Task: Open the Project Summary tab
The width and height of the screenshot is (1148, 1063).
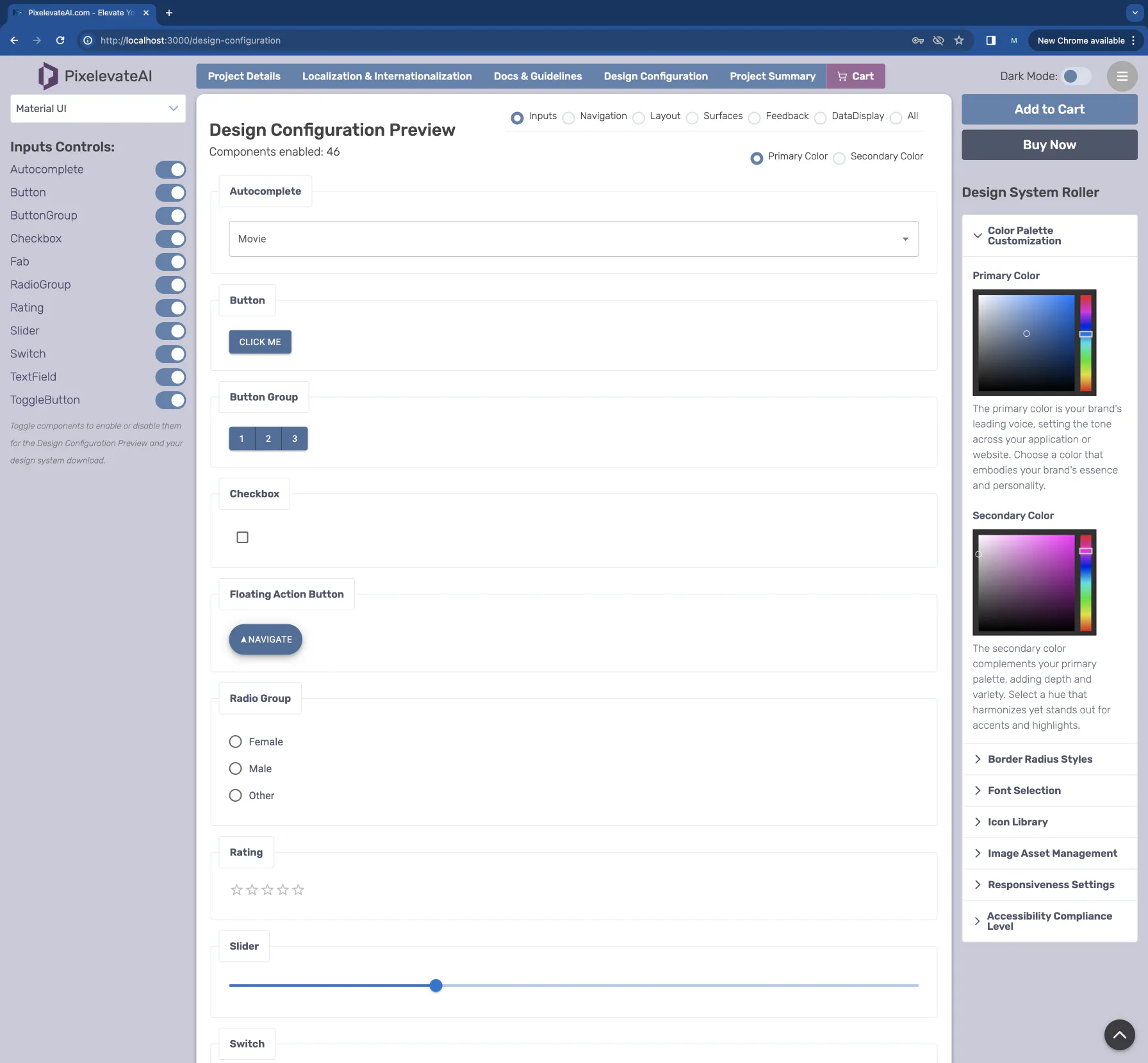Action: pos(773,76)
